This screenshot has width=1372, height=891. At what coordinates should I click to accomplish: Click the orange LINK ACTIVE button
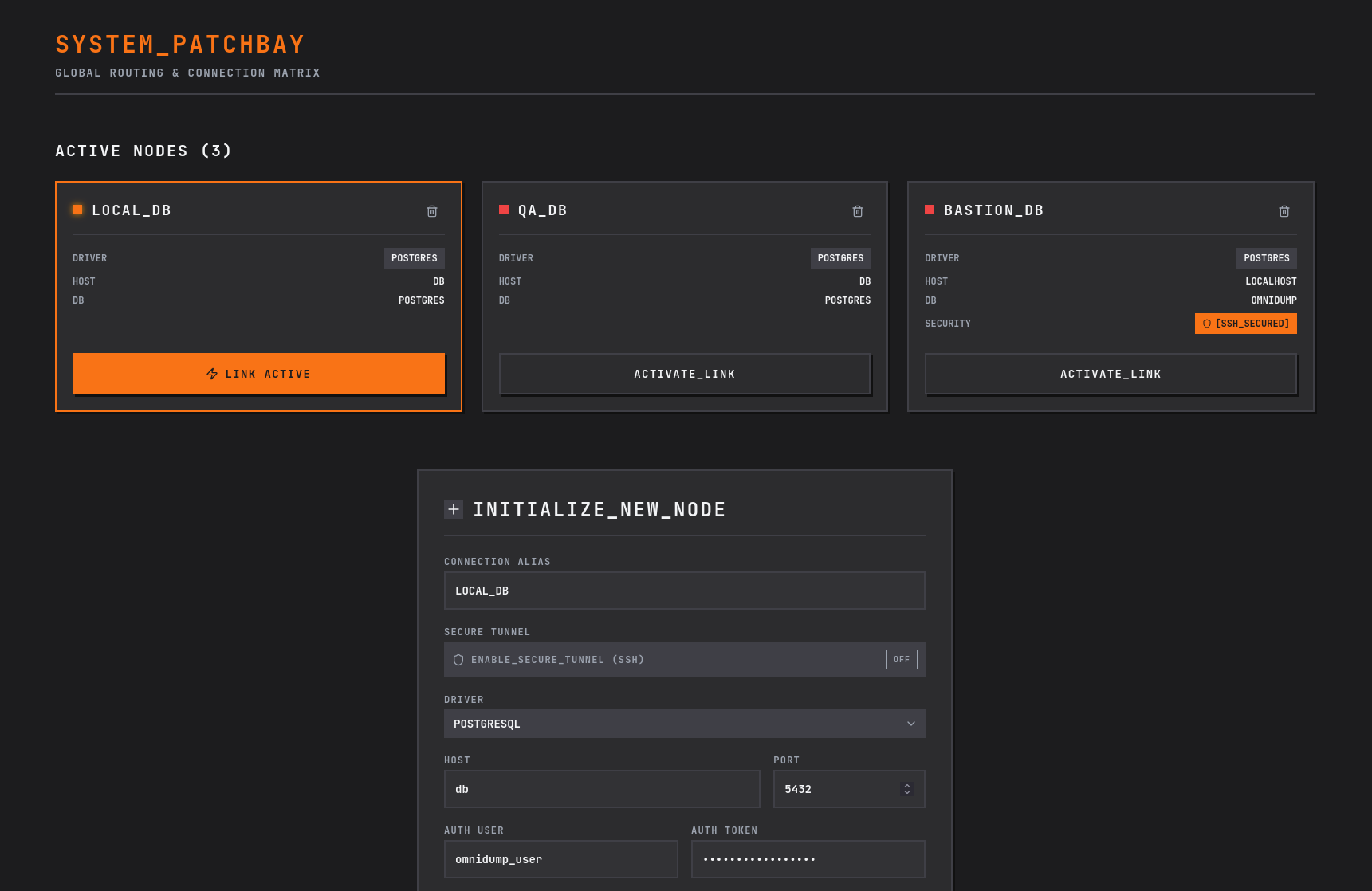coord(258,373)
